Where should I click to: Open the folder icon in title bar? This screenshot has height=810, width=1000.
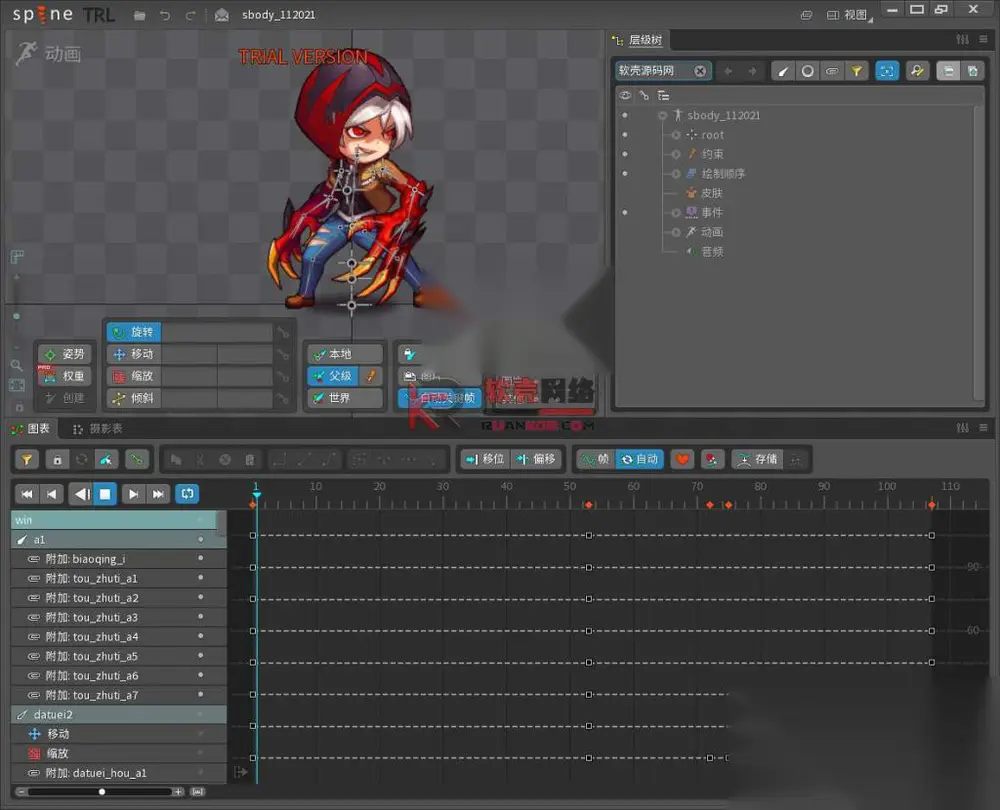140,15
